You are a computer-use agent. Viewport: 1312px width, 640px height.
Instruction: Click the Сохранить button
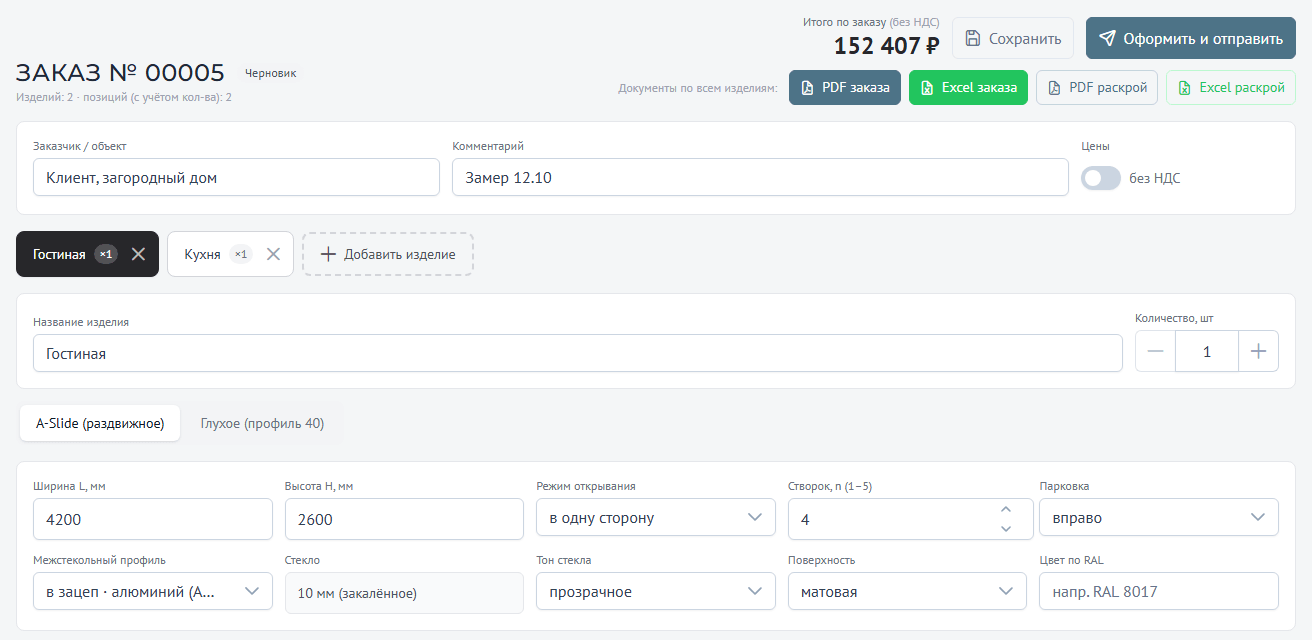tap(1013, 39)
